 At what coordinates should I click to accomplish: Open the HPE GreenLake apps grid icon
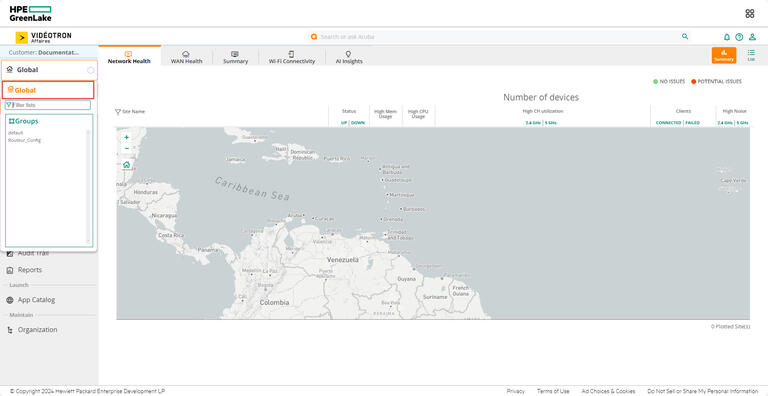click(x=749, y=14)
